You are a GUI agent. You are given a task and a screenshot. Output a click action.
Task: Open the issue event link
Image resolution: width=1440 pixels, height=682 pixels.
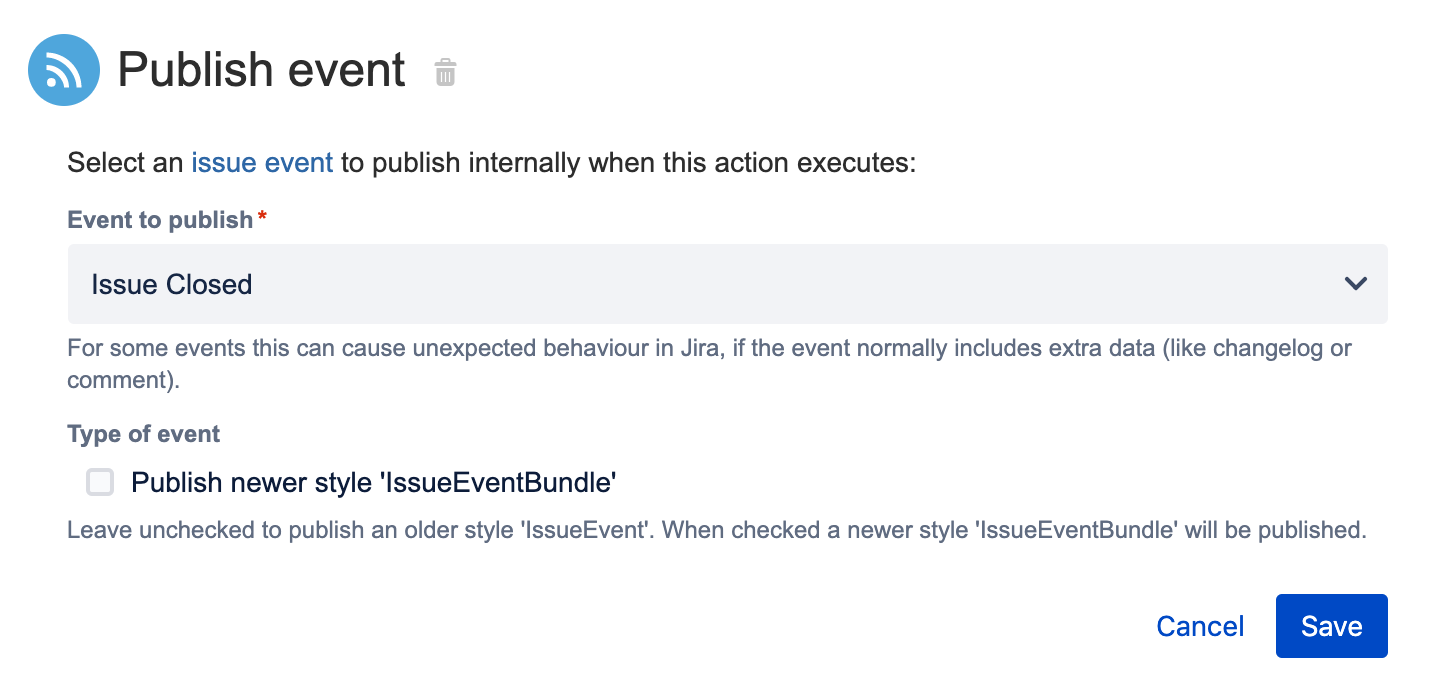click(262, 162)
